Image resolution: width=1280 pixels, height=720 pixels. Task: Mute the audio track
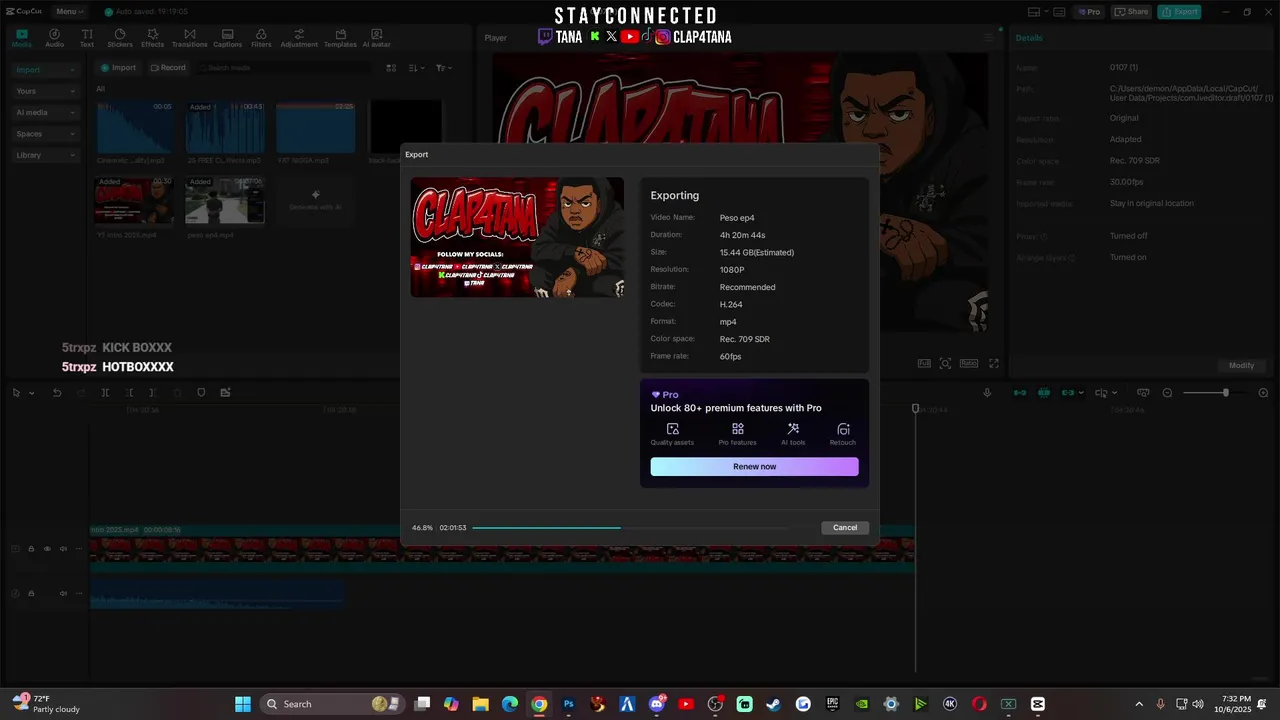point(63,594)
